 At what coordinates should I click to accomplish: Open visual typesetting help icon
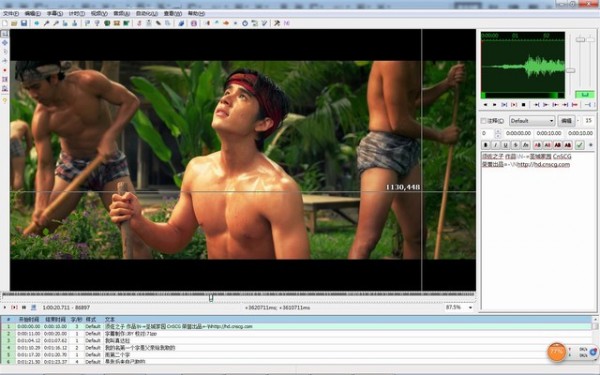5,100
